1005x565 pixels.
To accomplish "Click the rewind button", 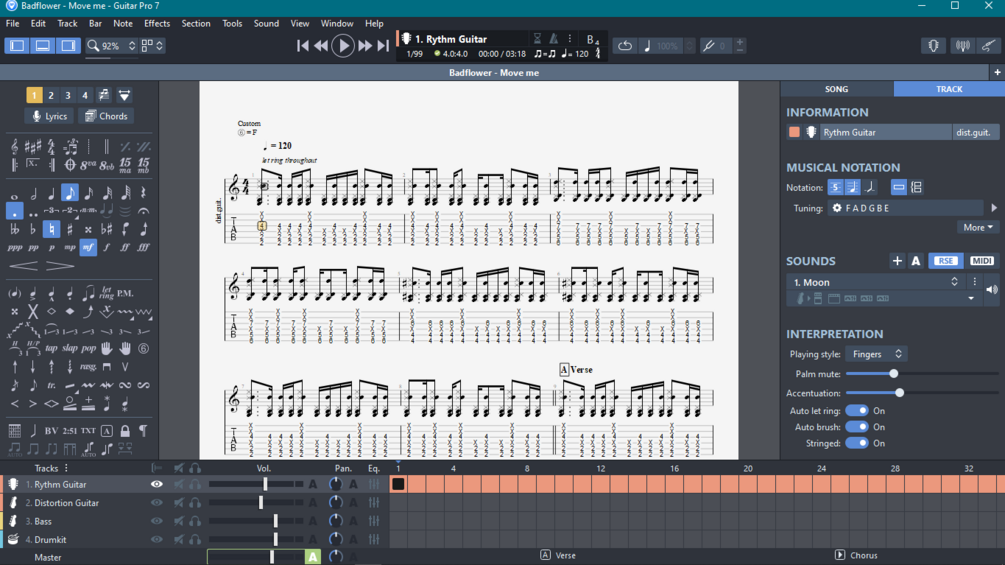I will (322, 45).
